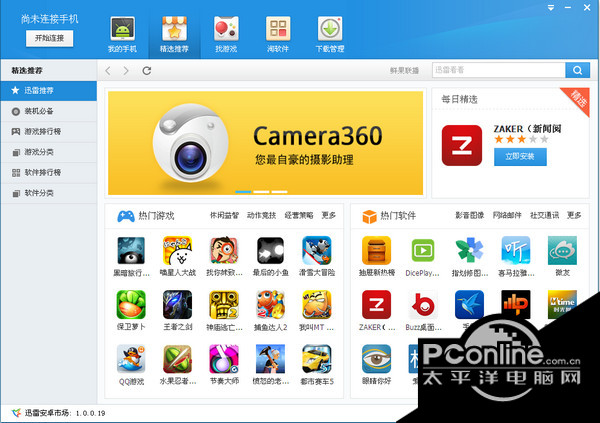Click the 影音图像 software category link

click(470, 216)
